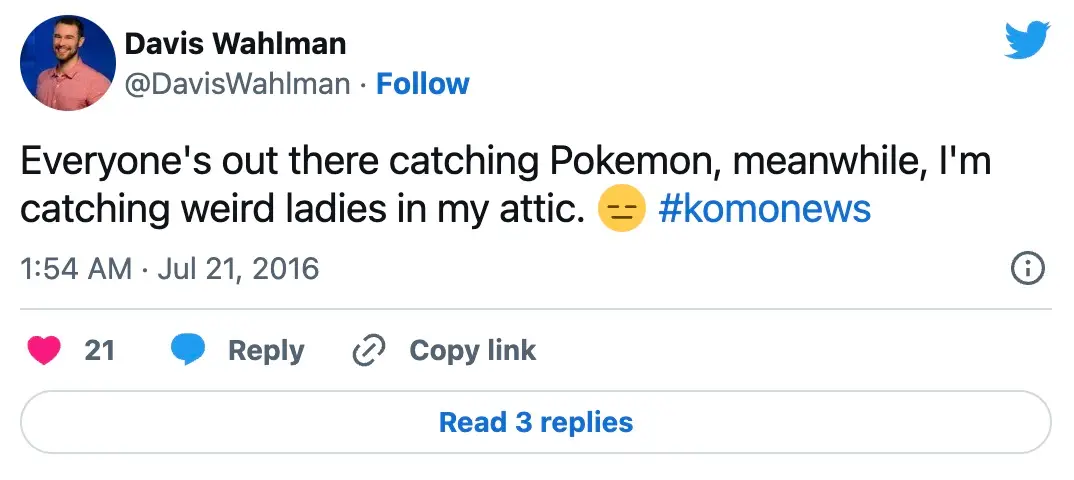The image size is (1074, 480).
Task: Open the Twitter info circle icon
Action: tap(1028, 269)
